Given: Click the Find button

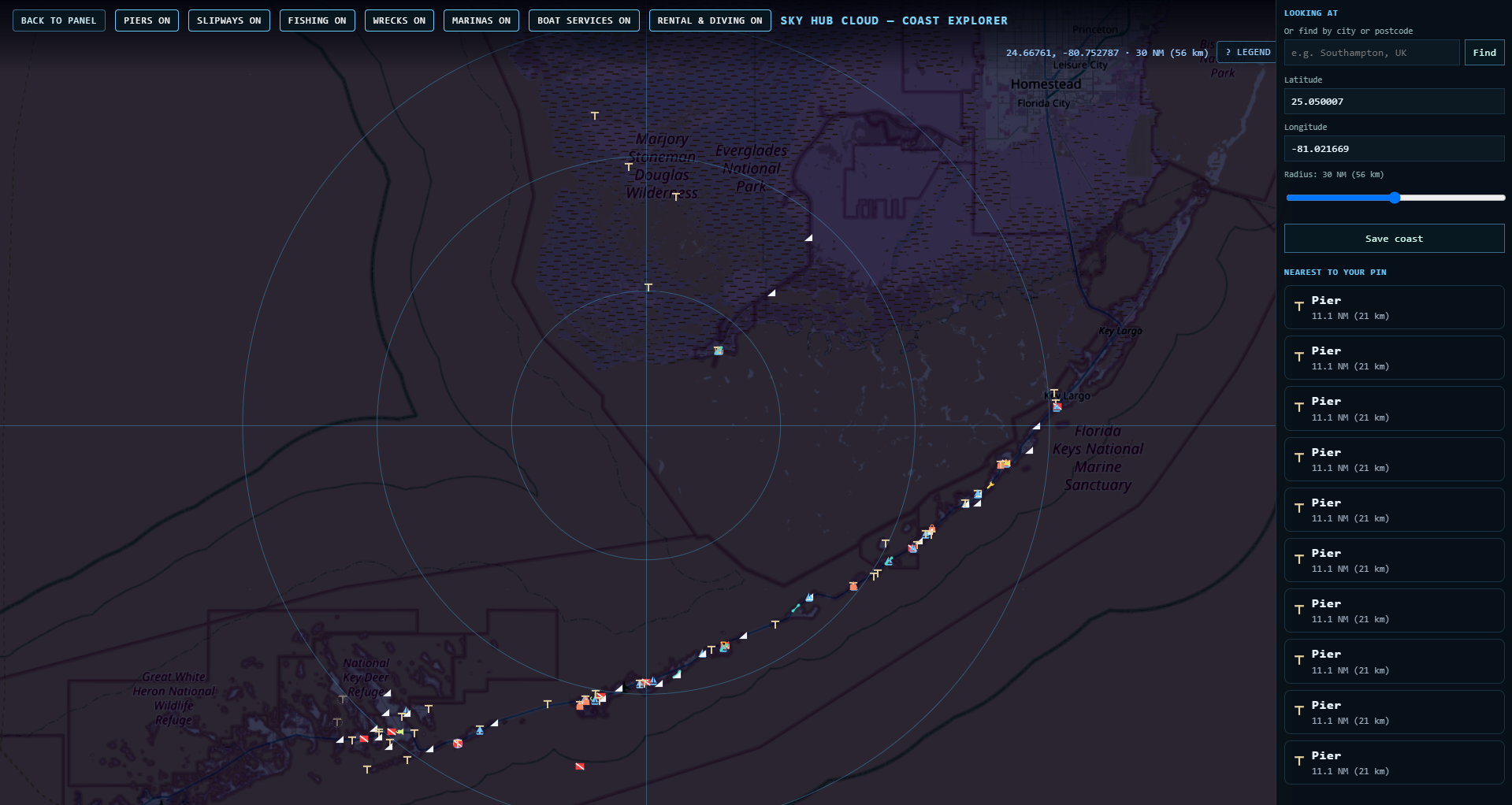Looking at the screenshot, I should [x=1484, y=53].
